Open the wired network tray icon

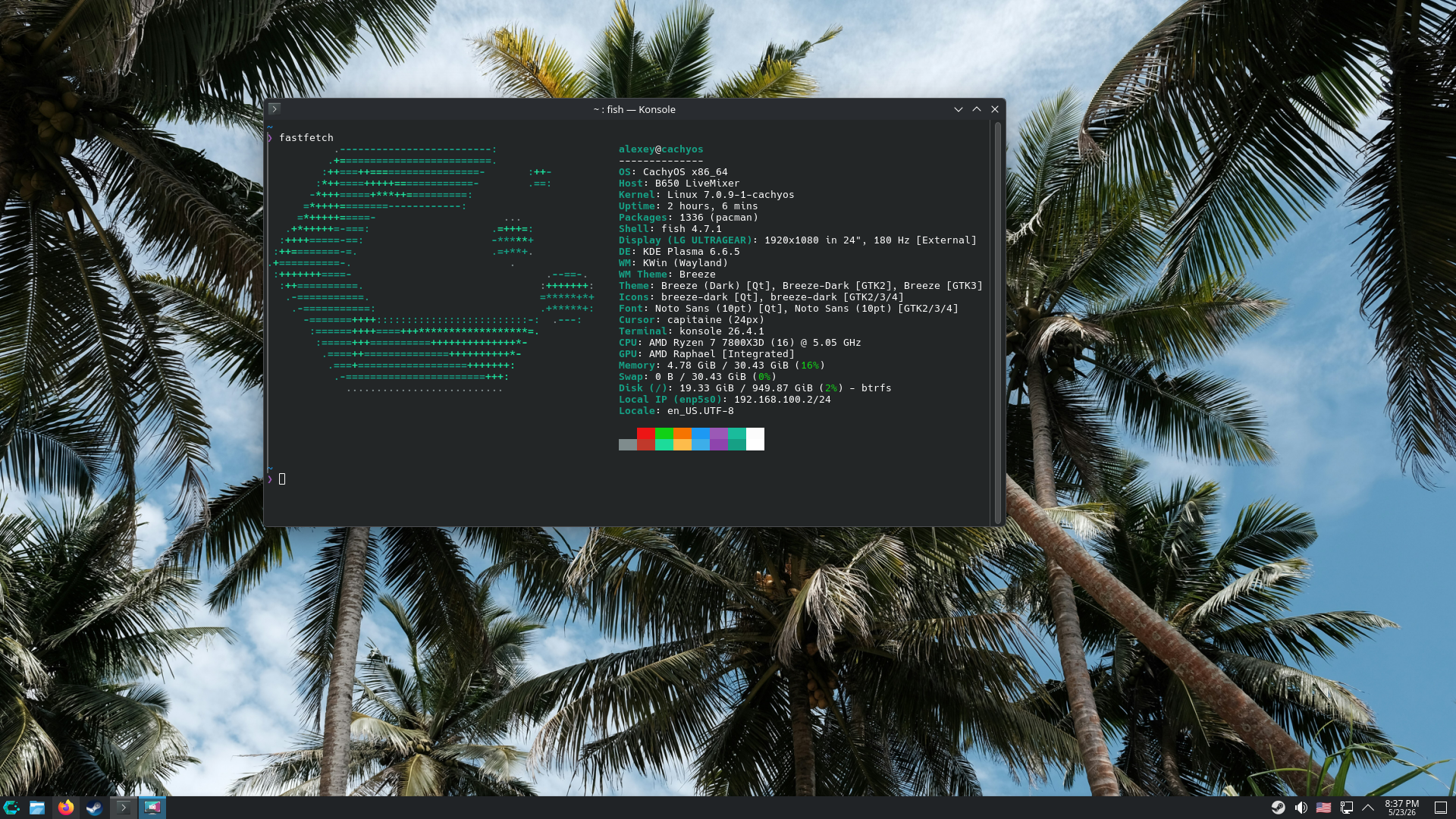[1347, 808]
